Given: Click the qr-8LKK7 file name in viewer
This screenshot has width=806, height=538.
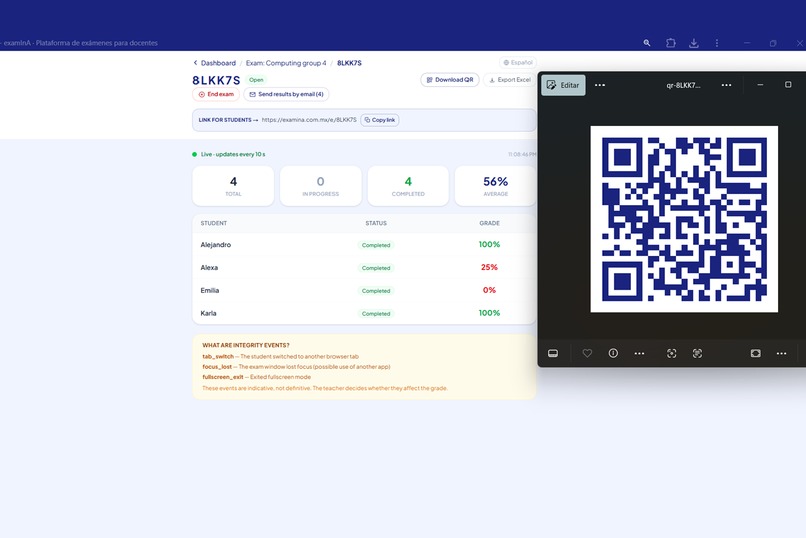Looking at the screenshot, I should tap(683, 85).
